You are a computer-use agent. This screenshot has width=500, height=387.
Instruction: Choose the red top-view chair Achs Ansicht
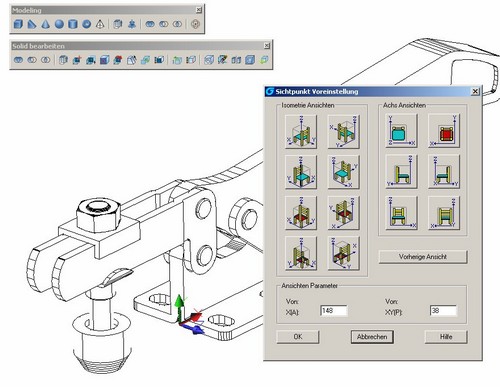pyautogui.click(x=444, y=131)
